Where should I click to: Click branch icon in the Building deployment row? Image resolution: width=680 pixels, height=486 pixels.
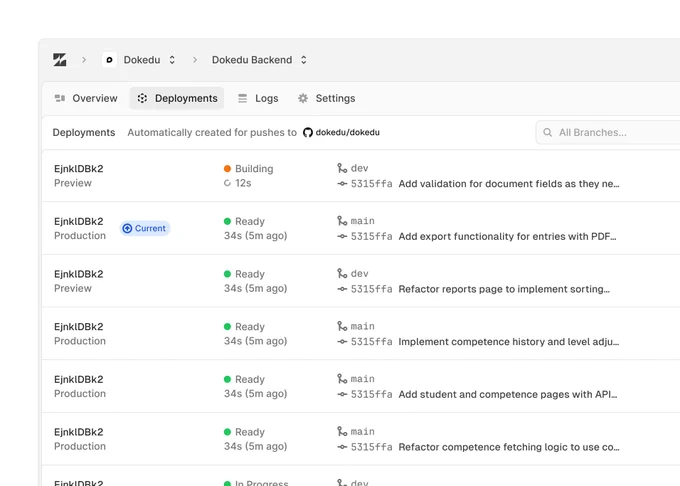tap(342, 168)
